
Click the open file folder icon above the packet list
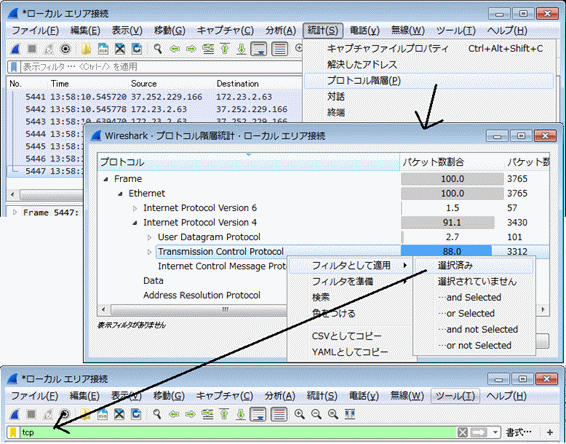point(86,49)
